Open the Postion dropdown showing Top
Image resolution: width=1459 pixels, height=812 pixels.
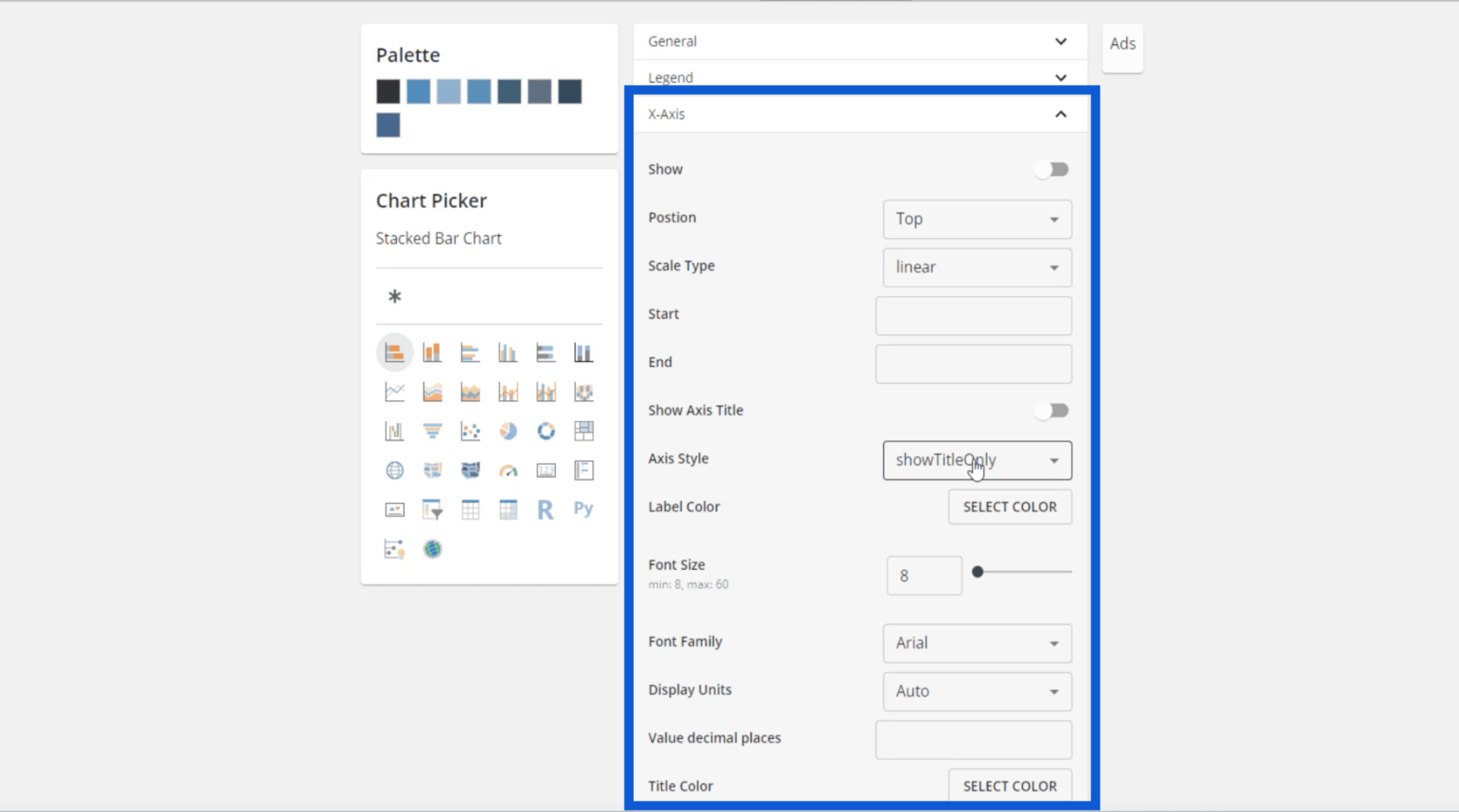click(x=977, y=219)
